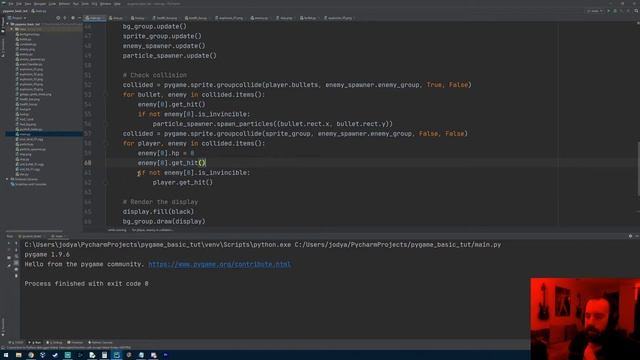Click the locate-opened-file target icon in Project panel
The height and width of the screenshot is (360, 640).
58,18
